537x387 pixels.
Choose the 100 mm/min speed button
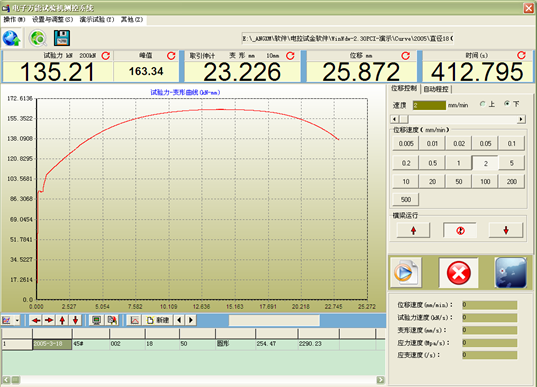[485, 182]
